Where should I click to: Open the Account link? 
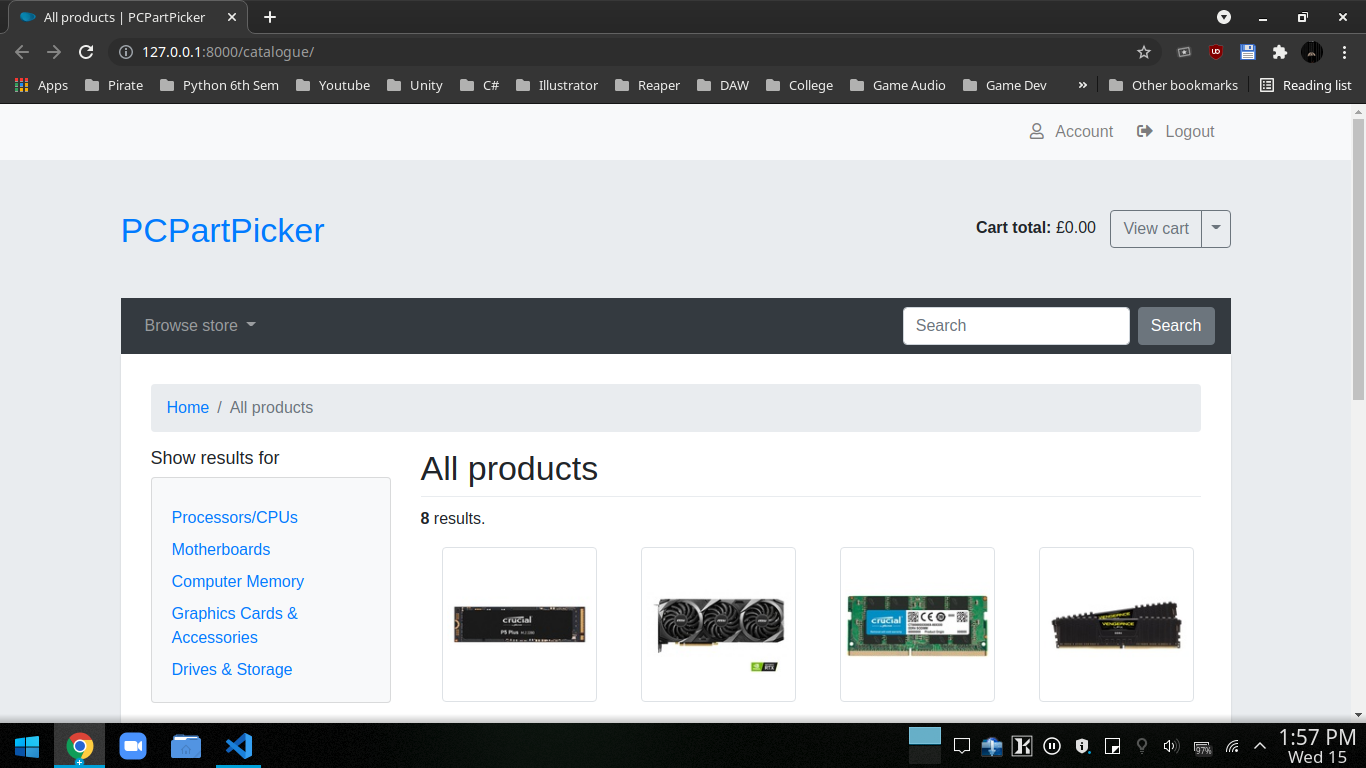(x=1071, y=131)
